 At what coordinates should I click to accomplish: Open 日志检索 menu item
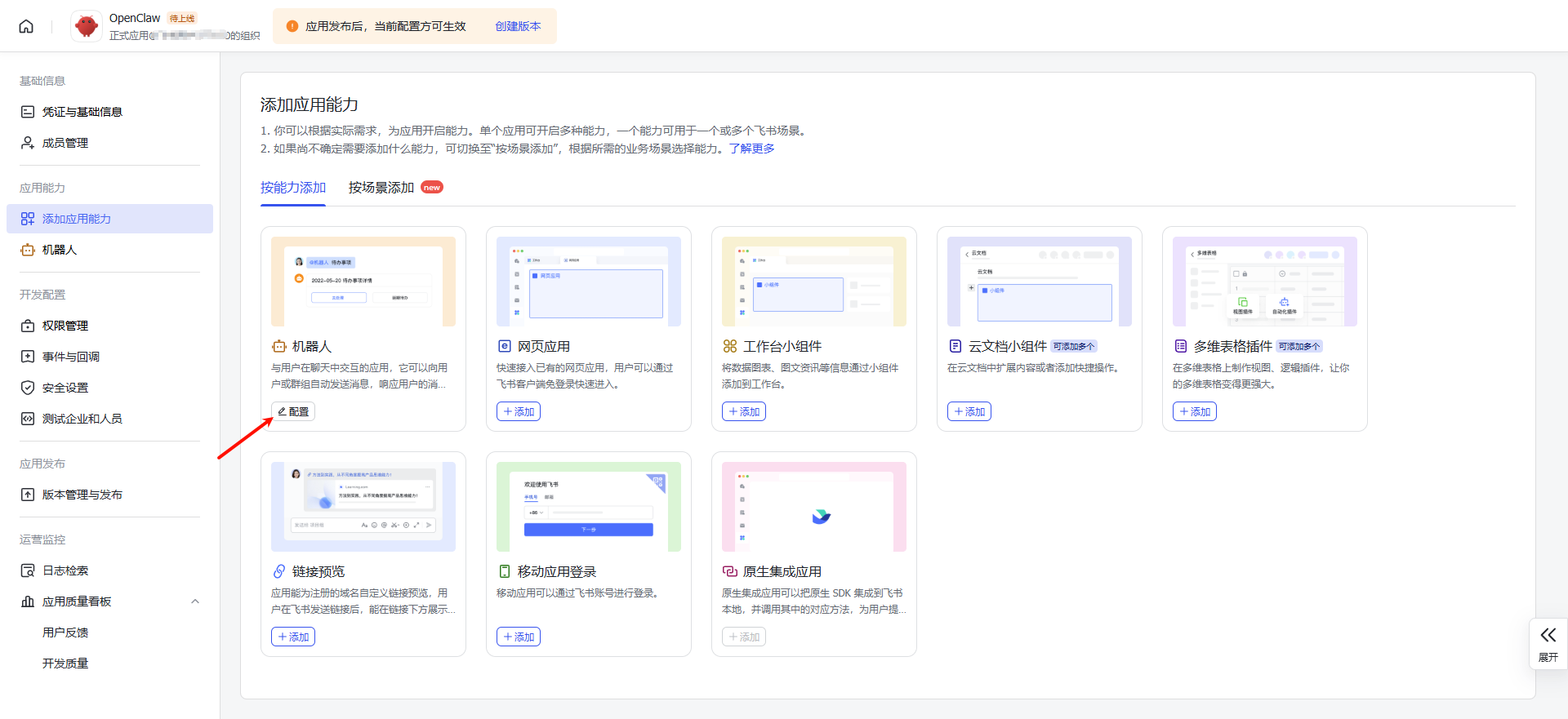pyautogui.click(x=109, y=570)
